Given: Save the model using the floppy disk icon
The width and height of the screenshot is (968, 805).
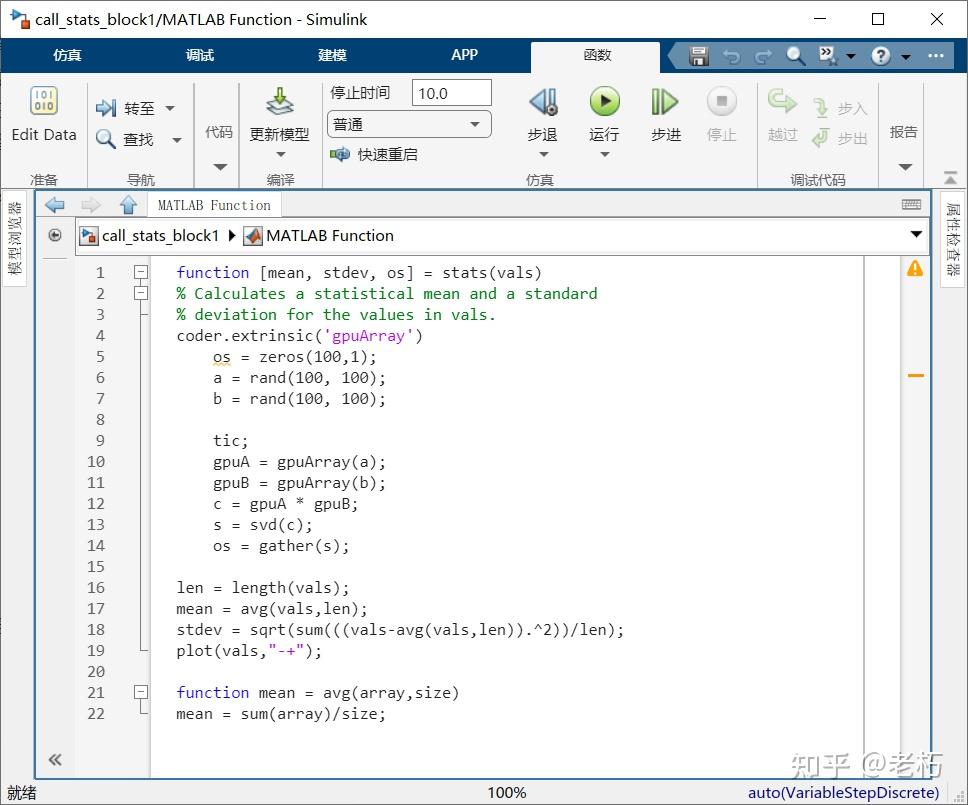Looking at the screenshot, I should coord(698,56).
